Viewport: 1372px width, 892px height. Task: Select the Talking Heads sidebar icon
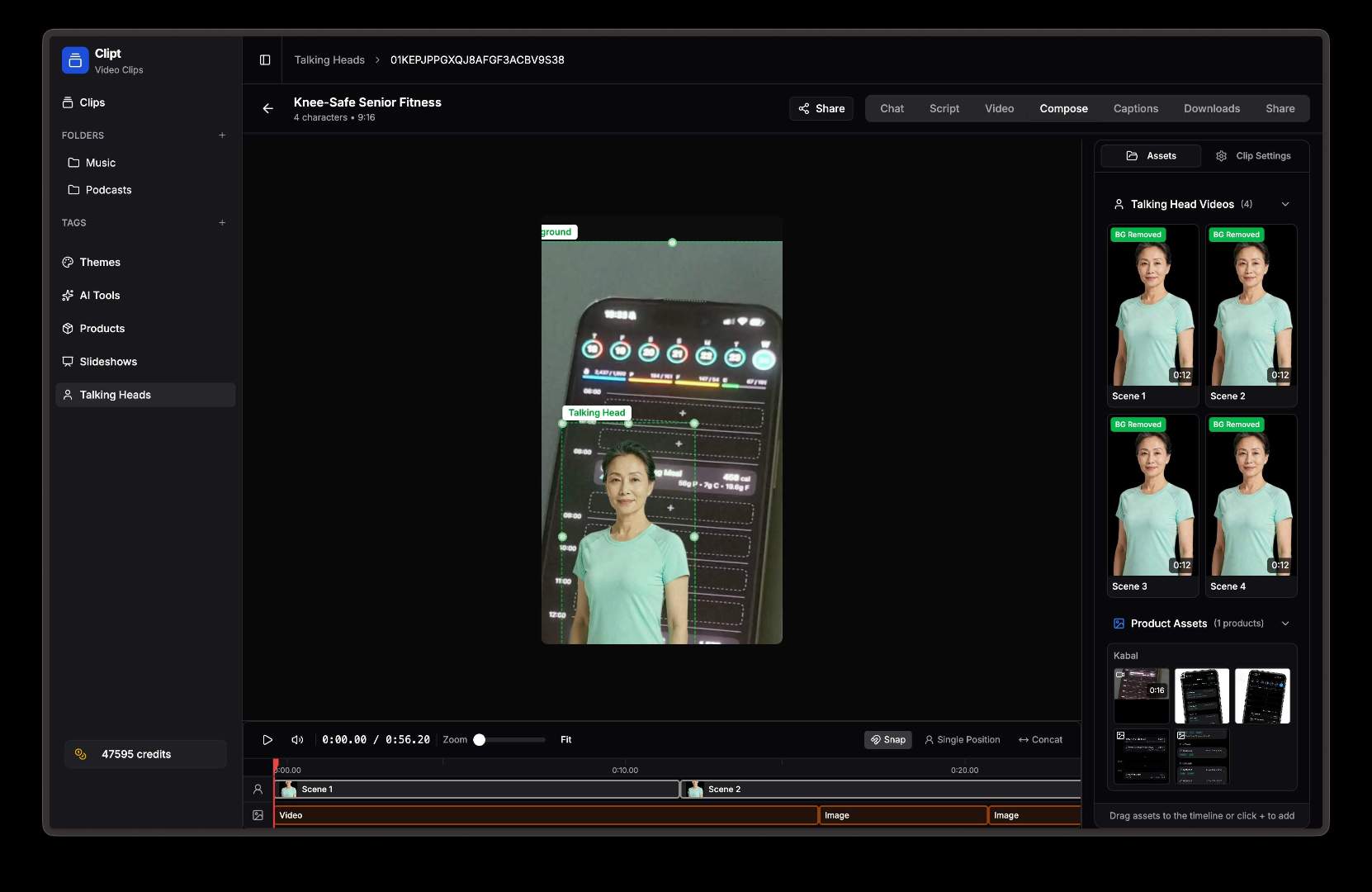click(x=69, y=395)
